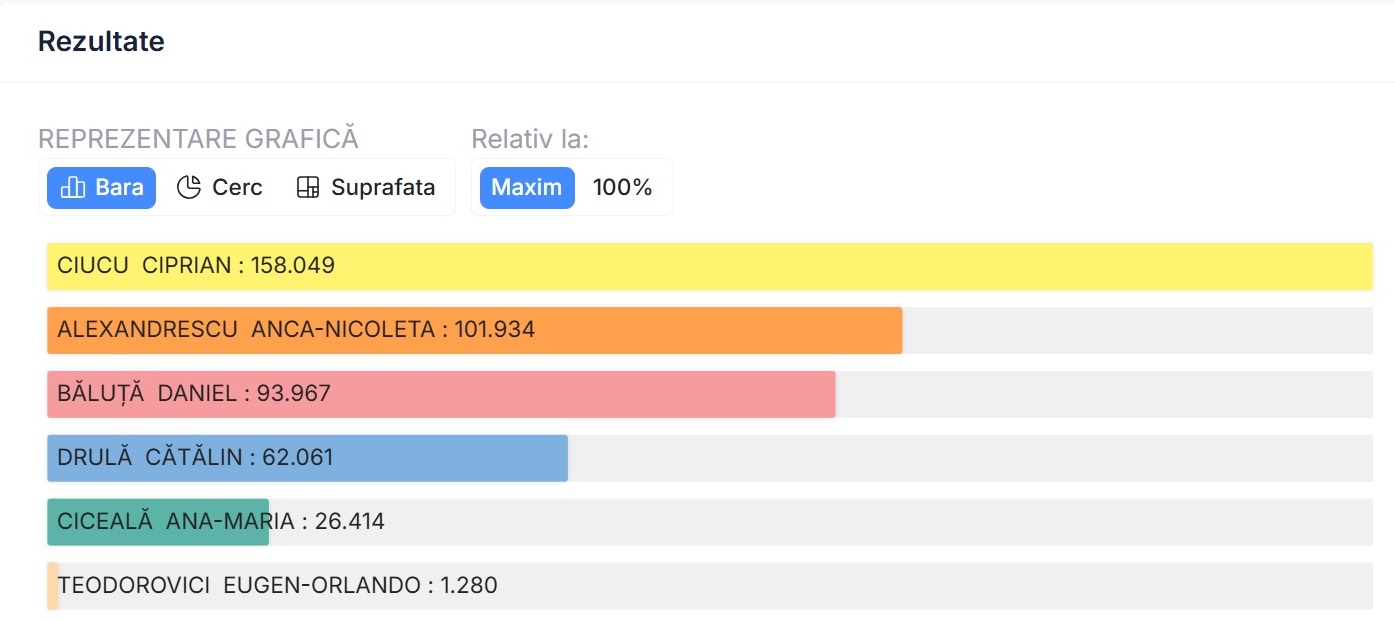Image resolution: width=1395 pixels, height=621 pixels.
Task: Switch chart view to Cerc
Action: pyautogui.click(x=220, y=187)
